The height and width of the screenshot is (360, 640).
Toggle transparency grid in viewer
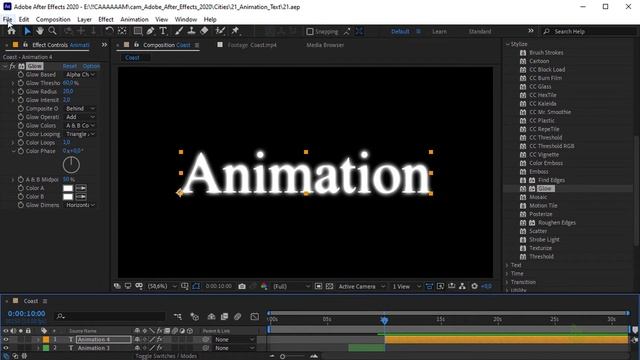point(329,287)
